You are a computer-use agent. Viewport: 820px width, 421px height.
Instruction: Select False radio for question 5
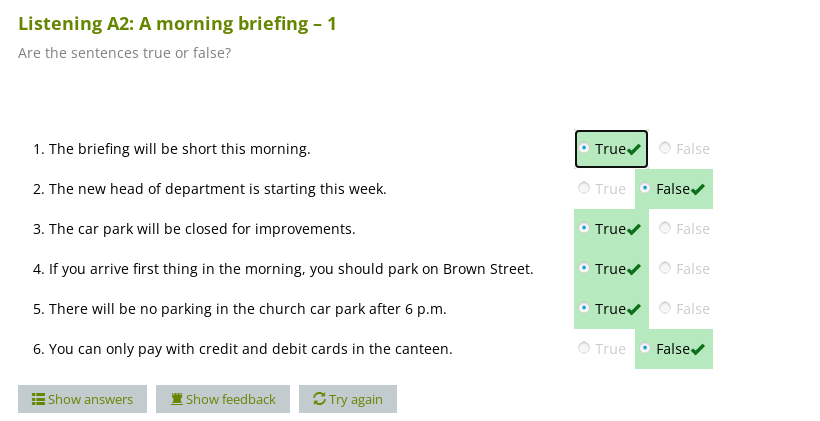tap(665, 308)
